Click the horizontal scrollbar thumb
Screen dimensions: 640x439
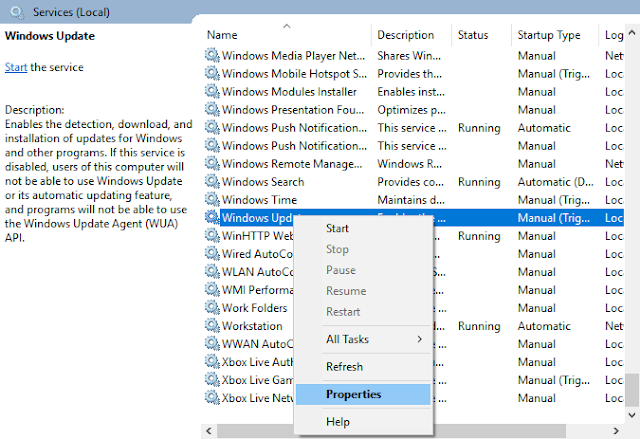tap(391, 431)
